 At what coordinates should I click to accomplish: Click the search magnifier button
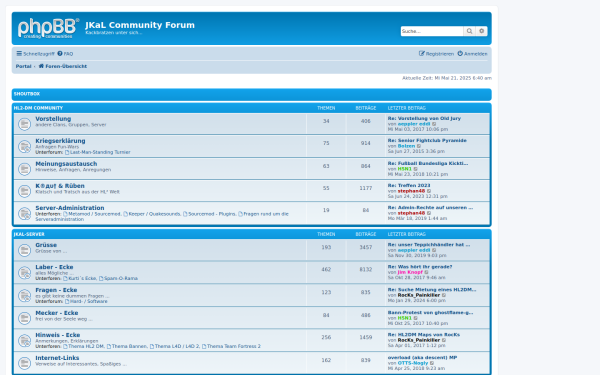pos(469,31)
